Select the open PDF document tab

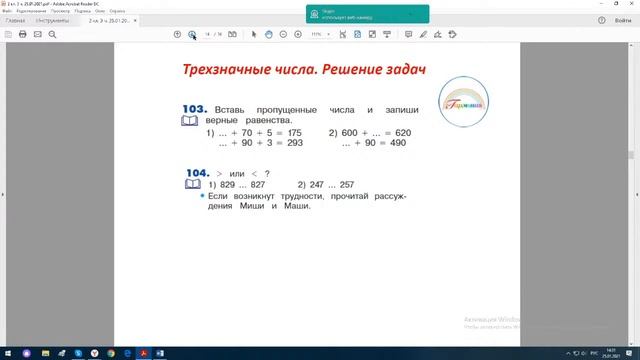click(x=109, y=20)
